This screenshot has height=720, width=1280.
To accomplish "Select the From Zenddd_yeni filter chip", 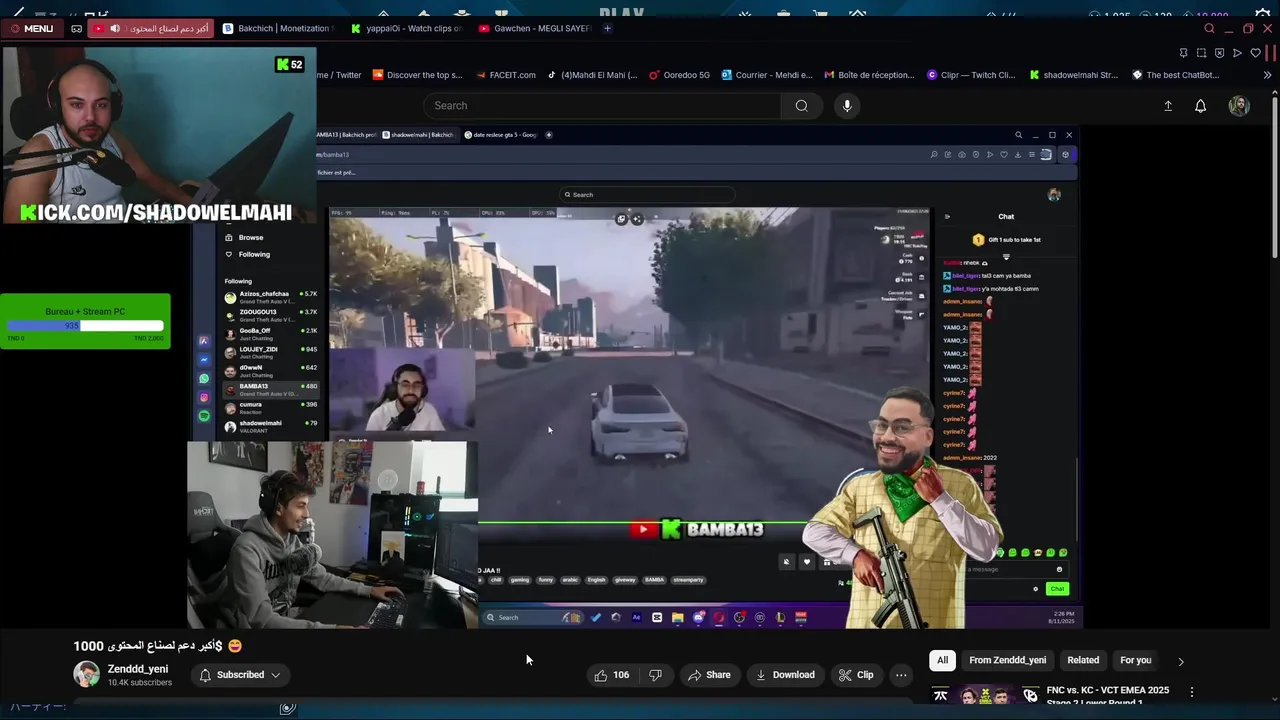I will pyautogui.click(x=1008, y=660).
